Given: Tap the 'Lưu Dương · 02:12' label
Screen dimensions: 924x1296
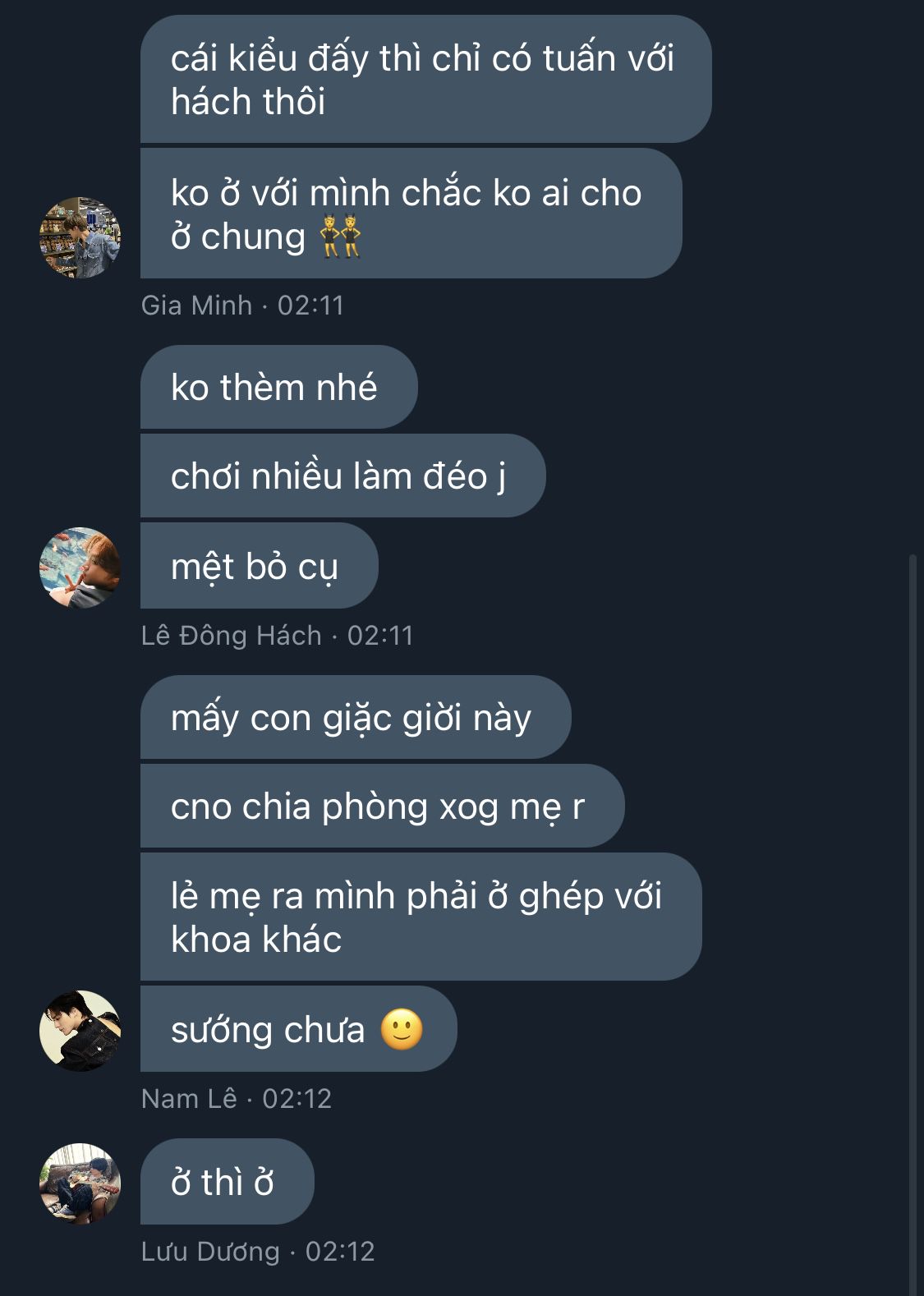Looking at the screenshot, I should coord(258,1252).
